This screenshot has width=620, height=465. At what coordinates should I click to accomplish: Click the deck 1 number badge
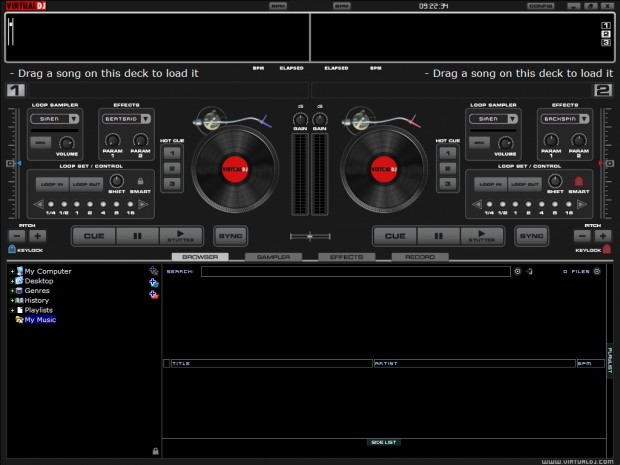coord(16,90)
